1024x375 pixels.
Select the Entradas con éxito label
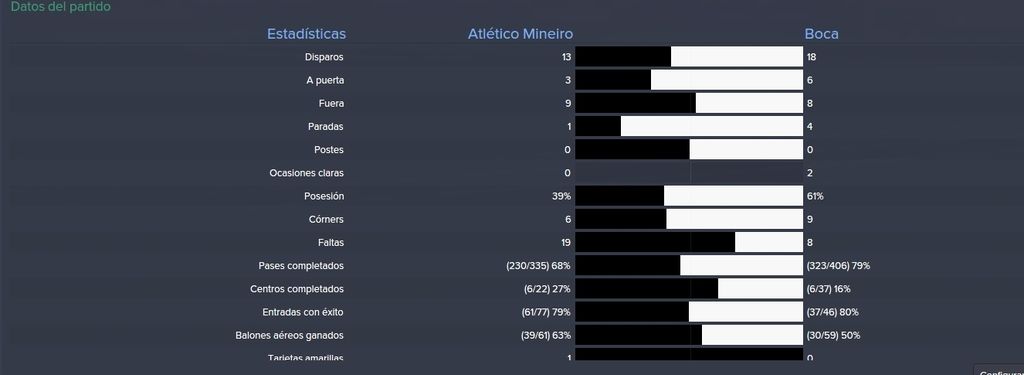click(x=303, y=312)
